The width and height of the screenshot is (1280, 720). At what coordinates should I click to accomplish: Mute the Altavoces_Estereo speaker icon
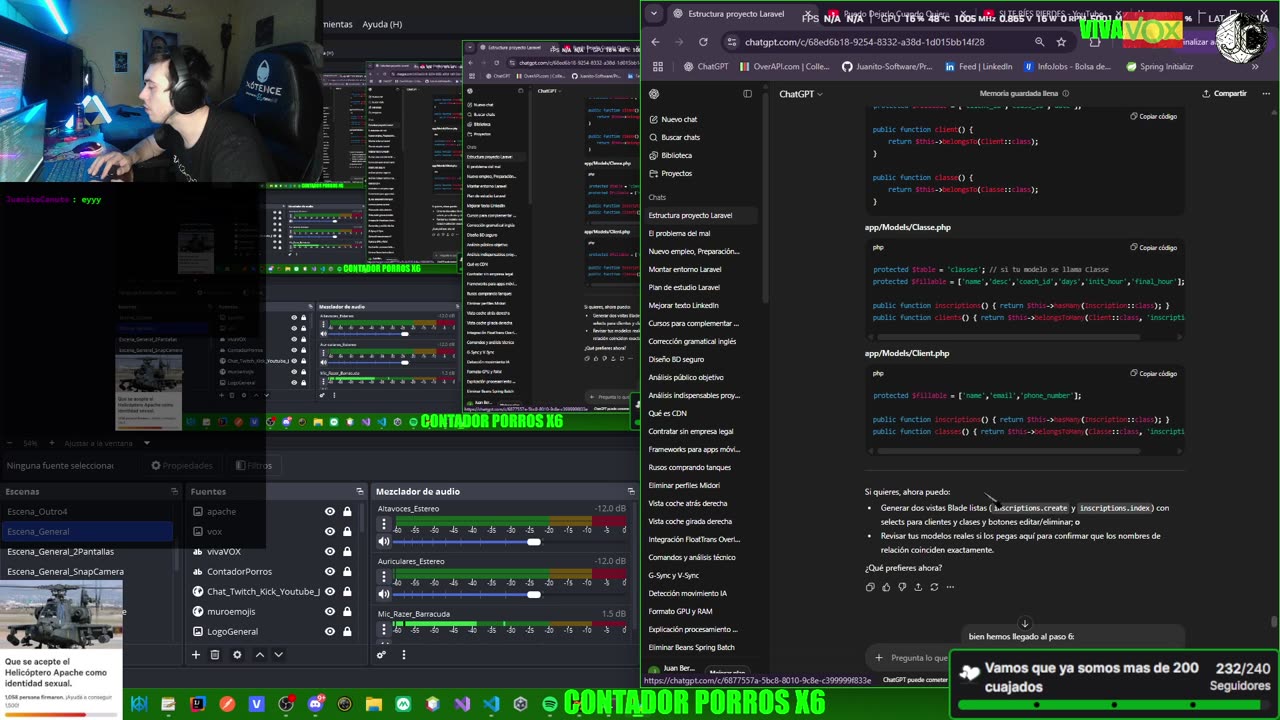click(x=384, y=541)
